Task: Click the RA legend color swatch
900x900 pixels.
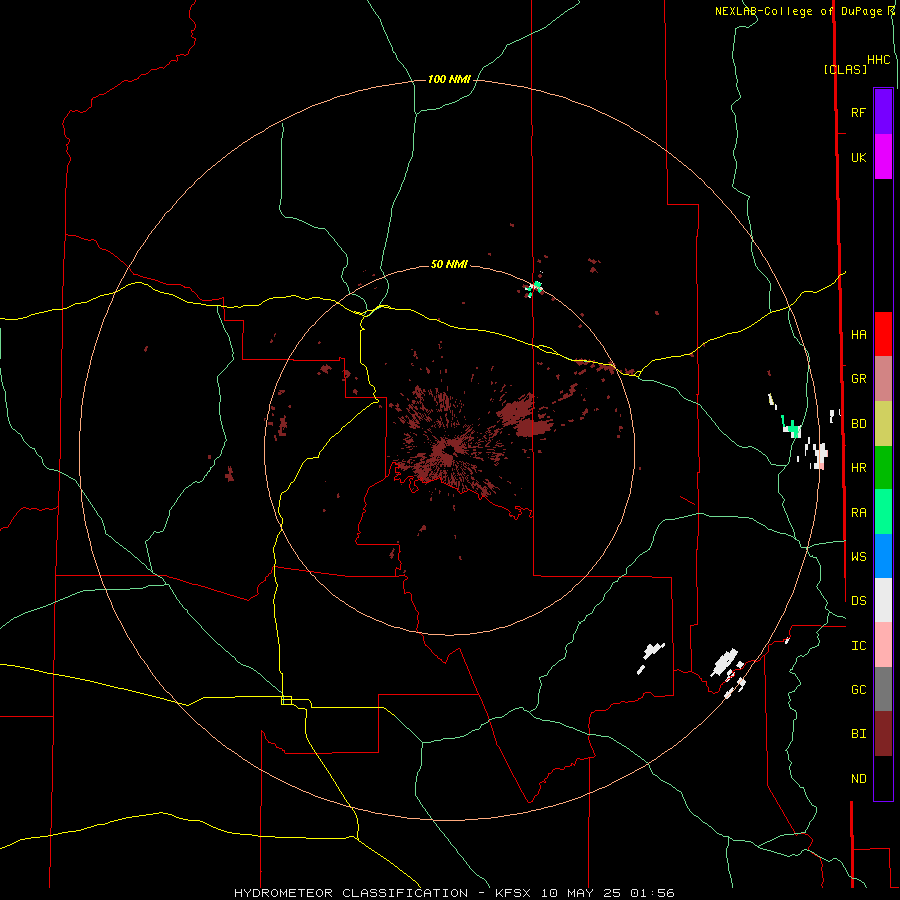Action: click(x=883, y=512)
